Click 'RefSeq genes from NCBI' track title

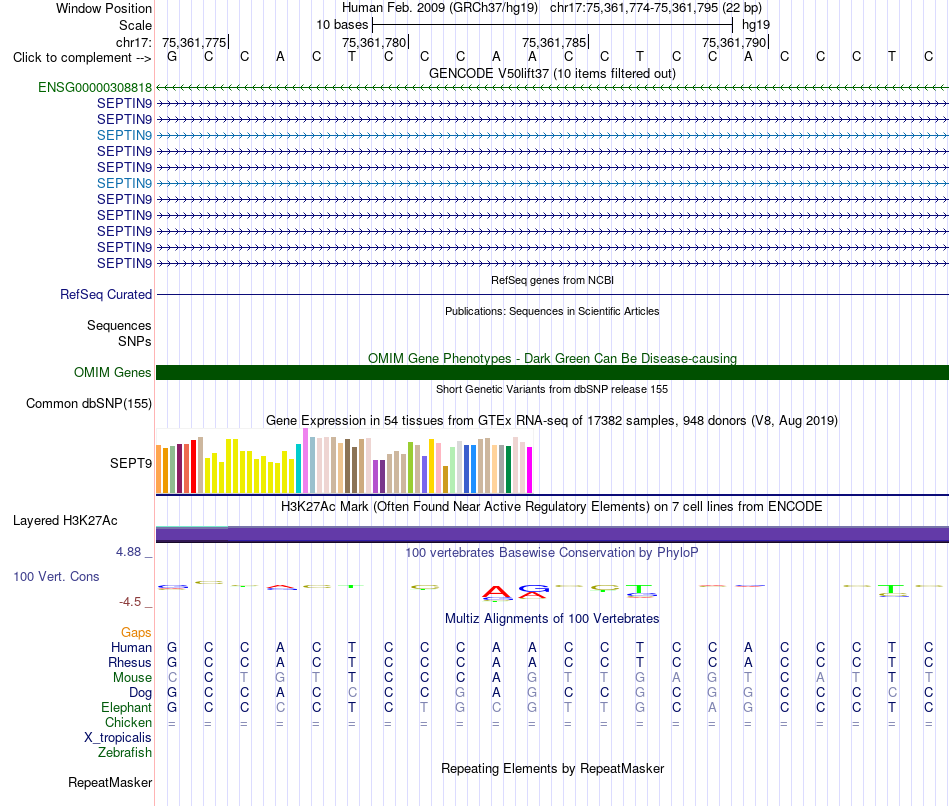click(x=553, y=280)
